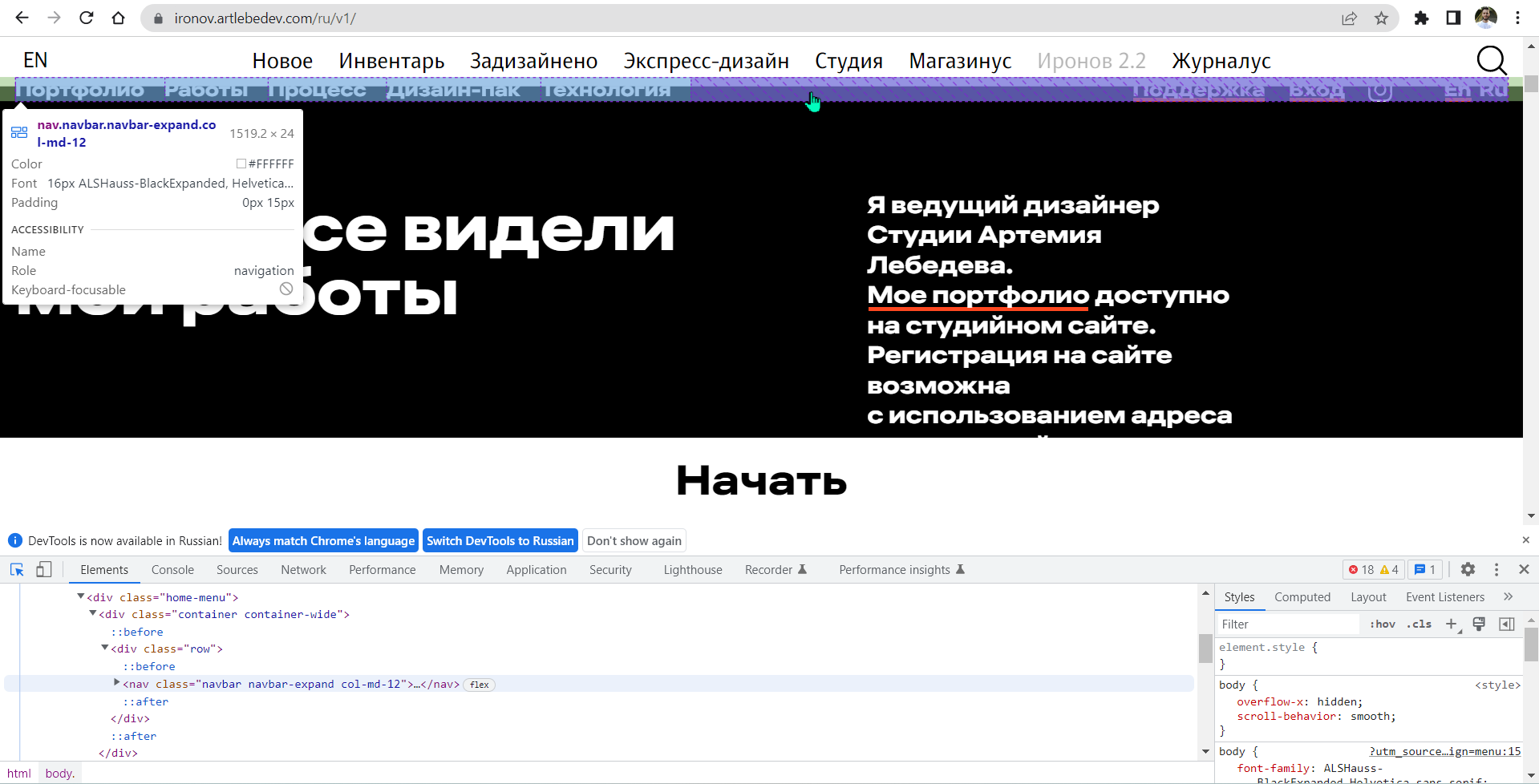
Task: Open the Performance insights tab
Action: click(901, 569)
